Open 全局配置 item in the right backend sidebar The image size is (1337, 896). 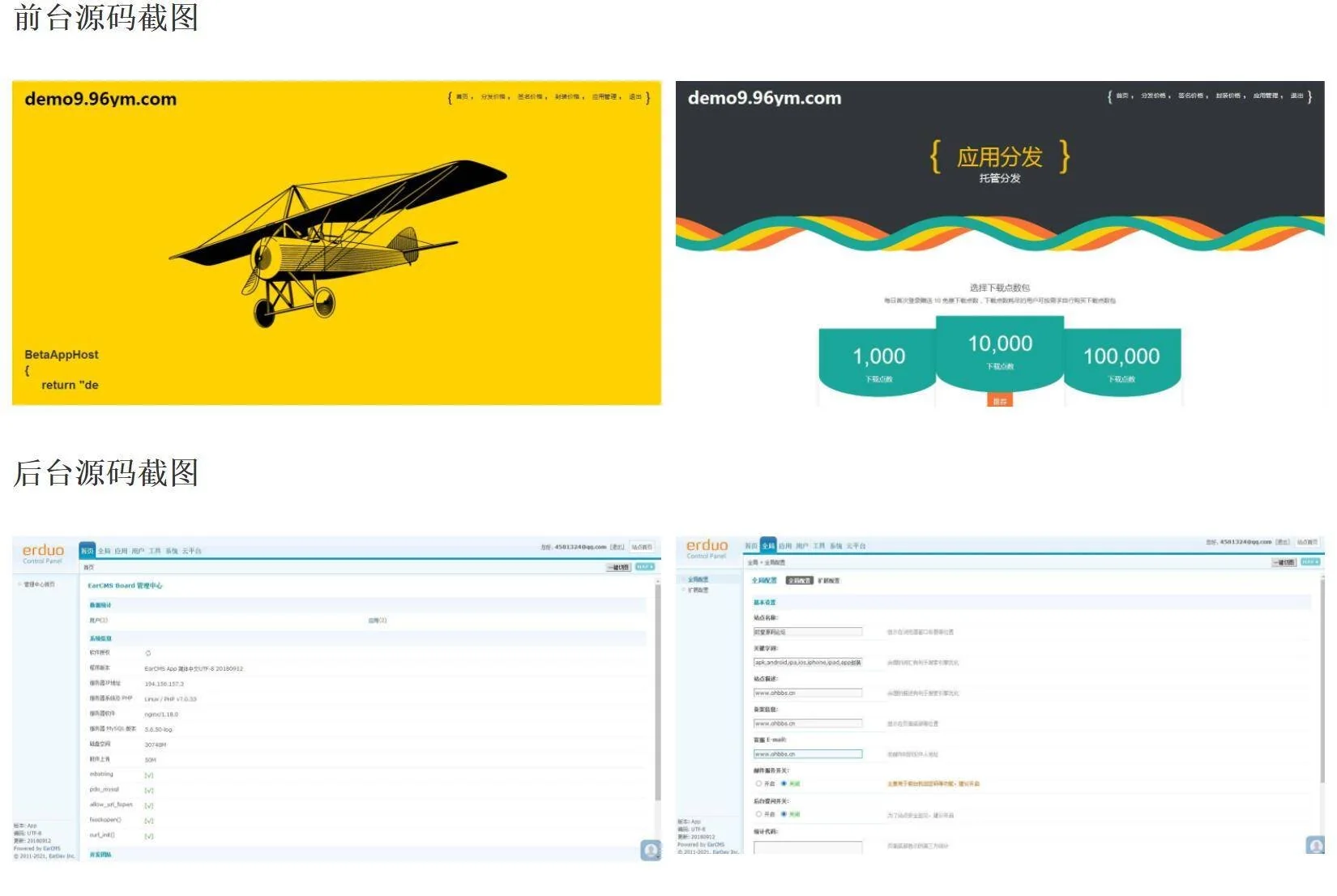[698, 579]
